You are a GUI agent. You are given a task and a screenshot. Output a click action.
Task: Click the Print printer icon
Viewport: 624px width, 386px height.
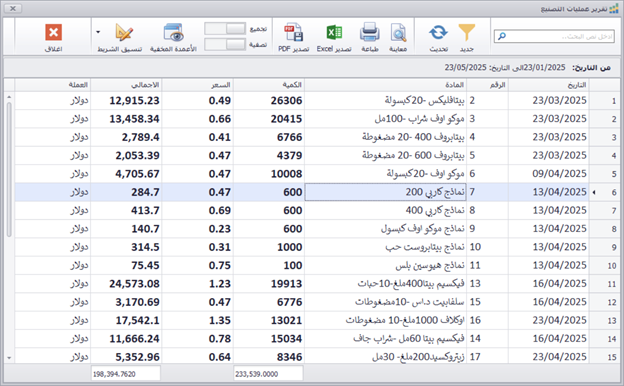pos(370,33)
